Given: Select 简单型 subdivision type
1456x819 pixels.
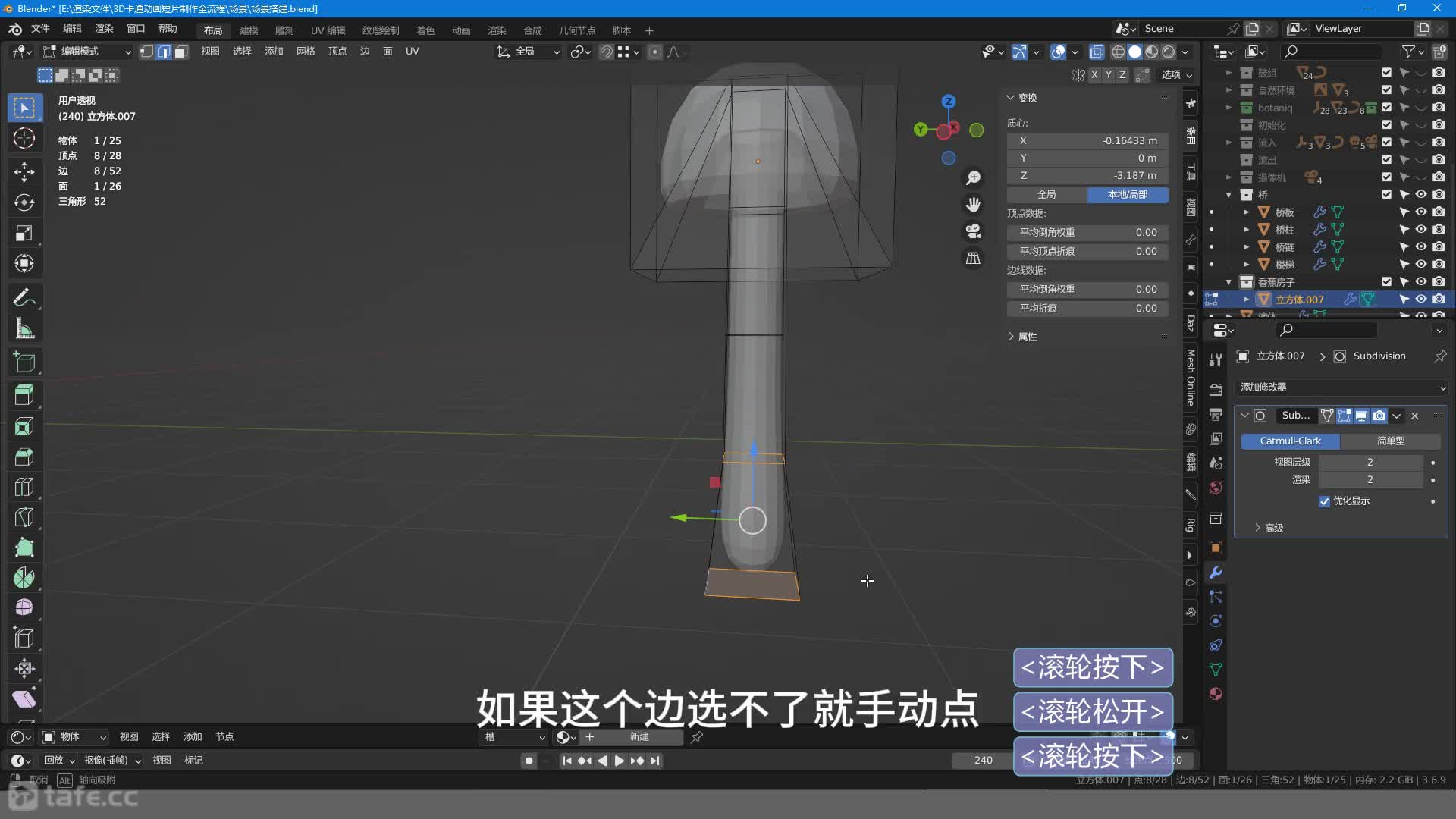Looking at the screenshot, I should (1390, 441).
